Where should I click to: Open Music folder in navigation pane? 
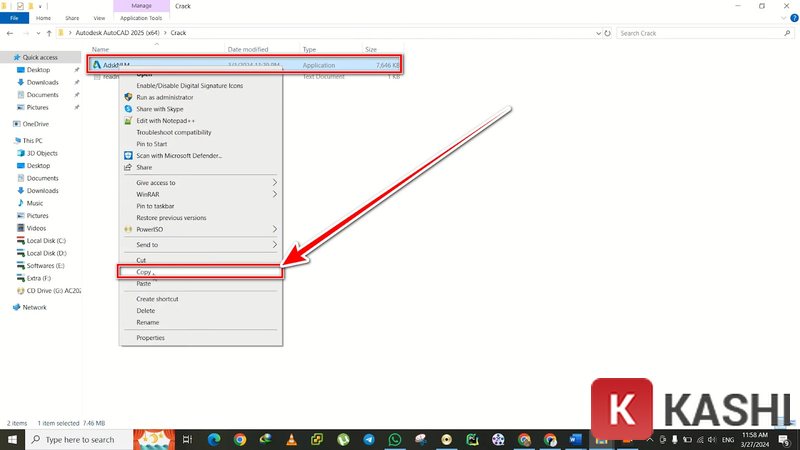(x=35, y=203)
